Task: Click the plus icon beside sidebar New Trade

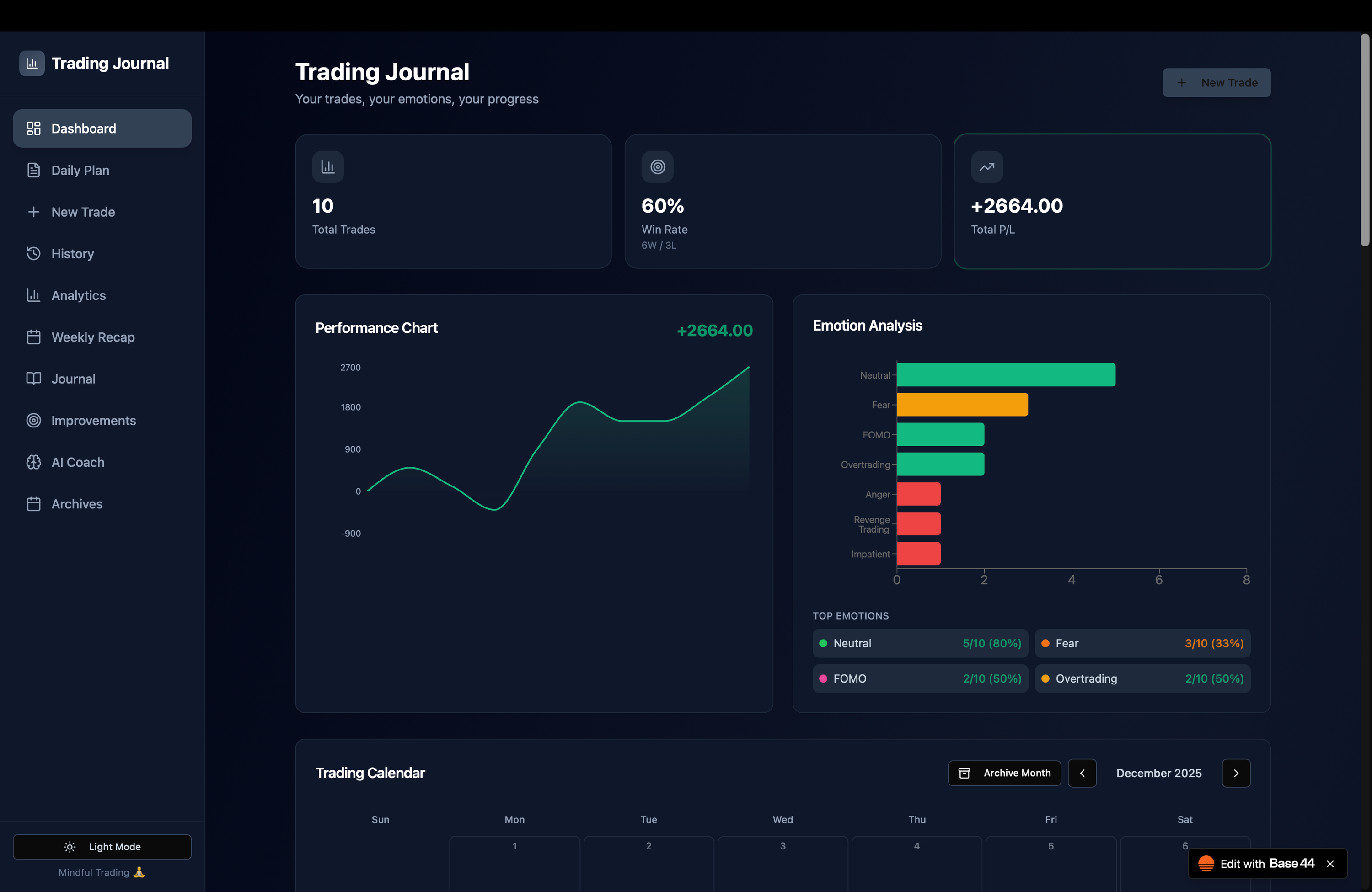Action: [x=33, y=212]
